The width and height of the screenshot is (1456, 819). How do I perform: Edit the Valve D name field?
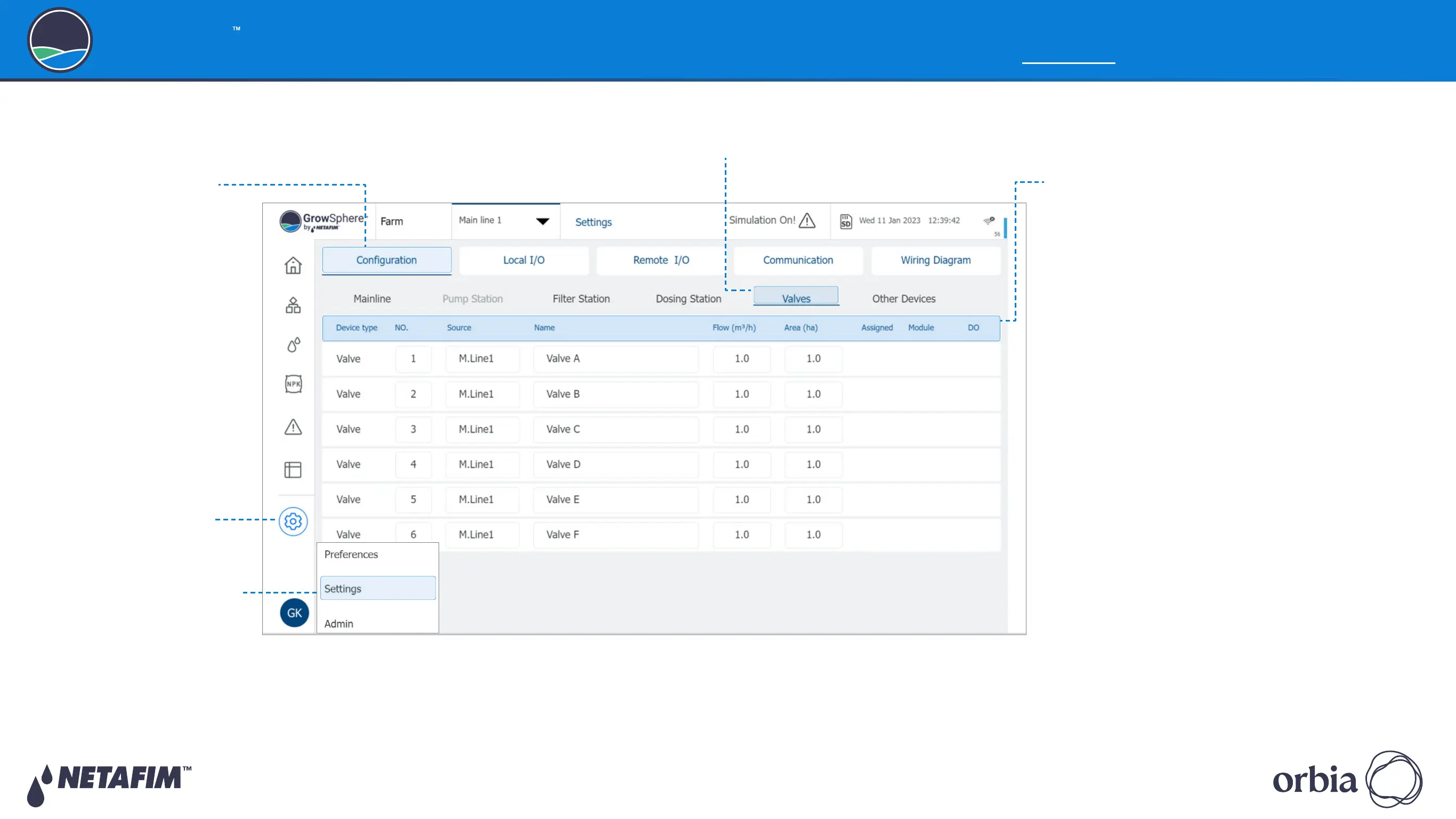pos(616,464)
